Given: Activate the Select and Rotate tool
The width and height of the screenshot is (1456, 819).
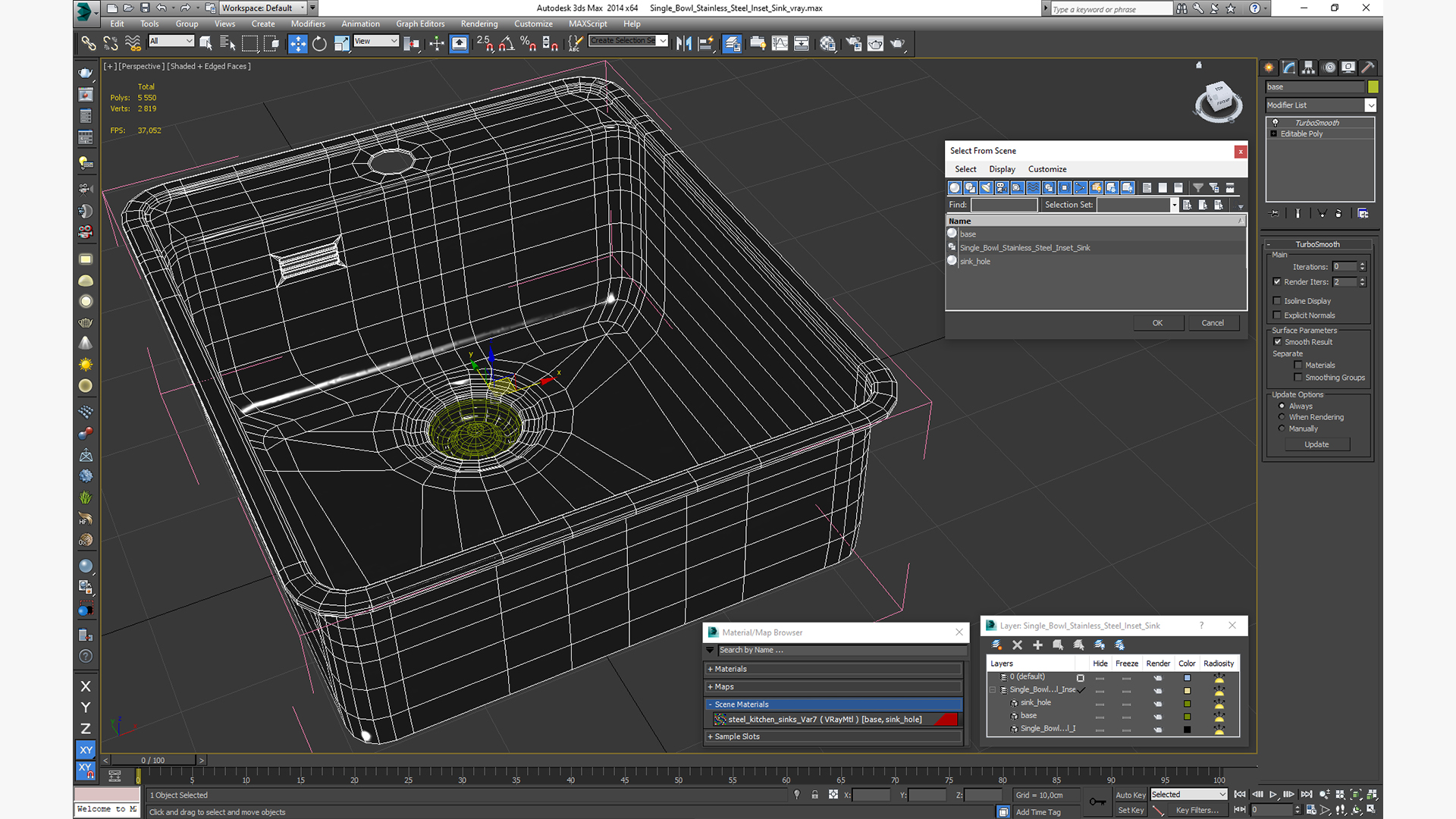Looking at the screenshot, I should [319, 43].
